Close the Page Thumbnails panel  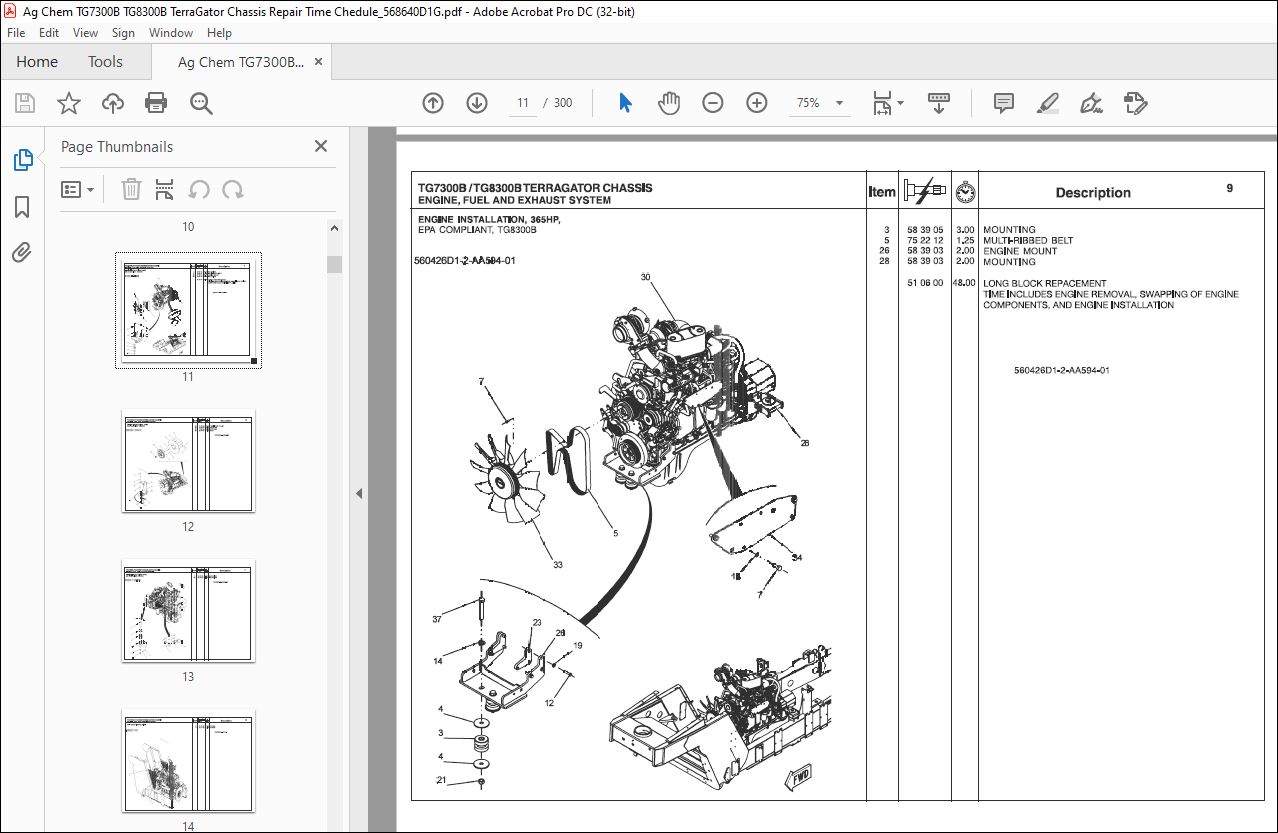[x=321, y=146]
